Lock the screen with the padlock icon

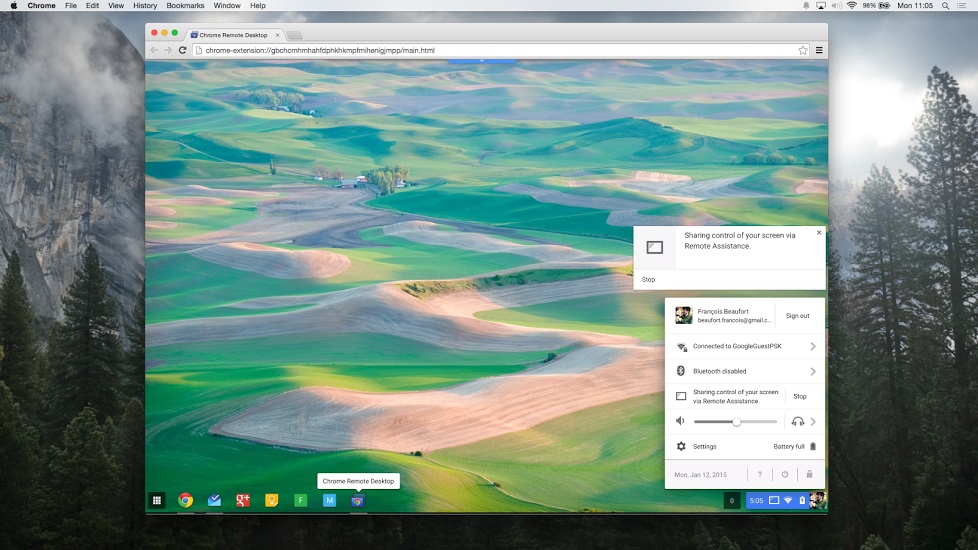810,474
